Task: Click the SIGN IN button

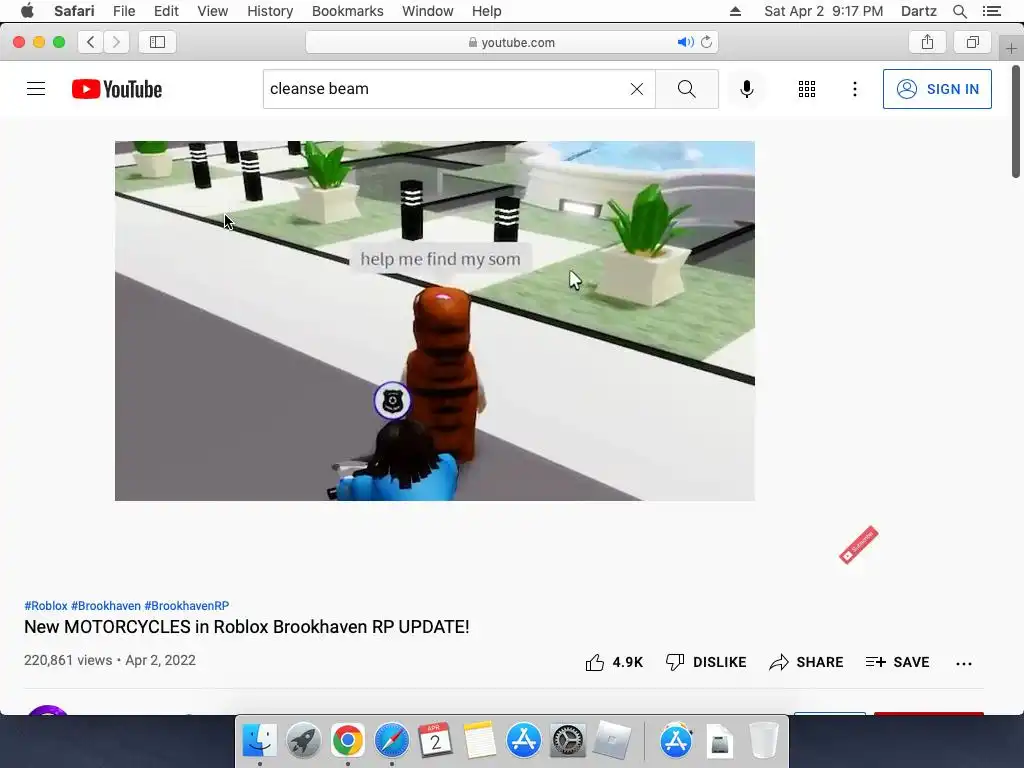Action: click(x=937, y=89)
